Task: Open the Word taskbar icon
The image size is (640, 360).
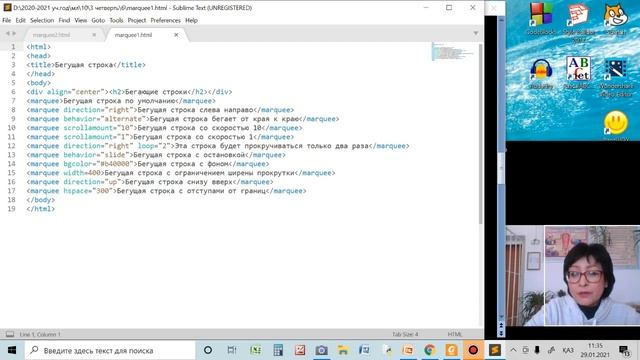Action: [x=364, y=350]
